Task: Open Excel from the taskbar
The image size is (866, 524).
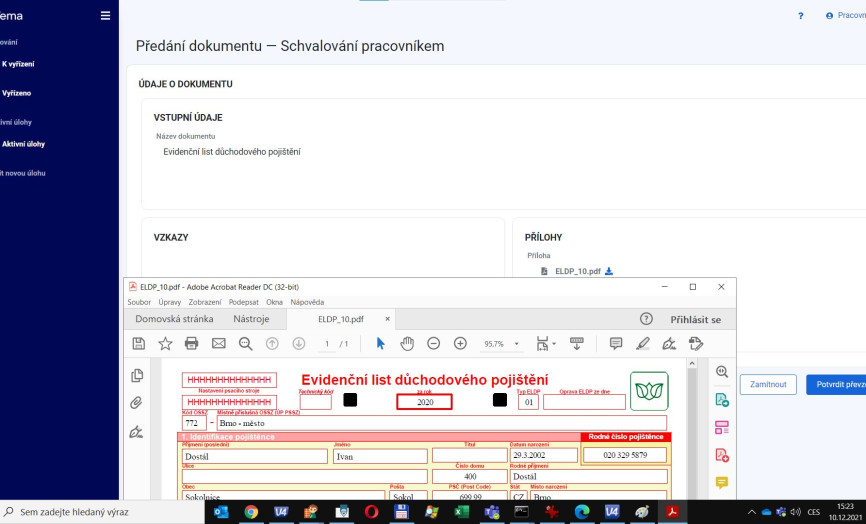Action: tap(461, 512)
